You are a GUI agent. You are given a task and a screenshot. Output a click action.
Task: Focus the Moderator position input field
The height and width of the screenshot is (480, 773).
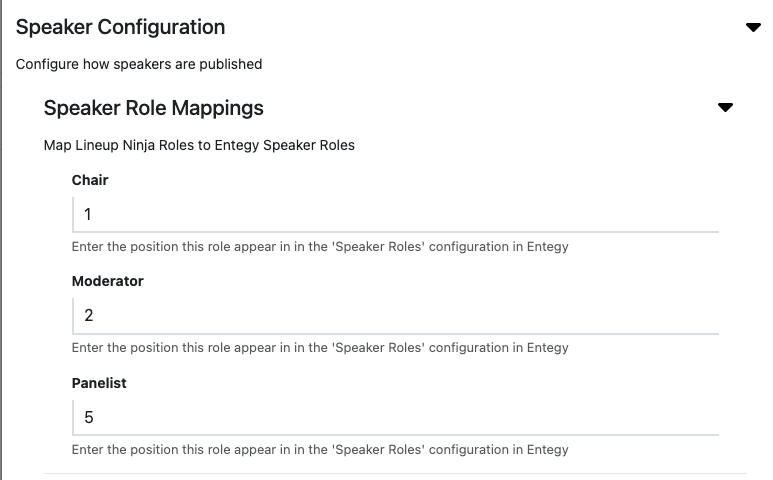[x=395, y=315]
